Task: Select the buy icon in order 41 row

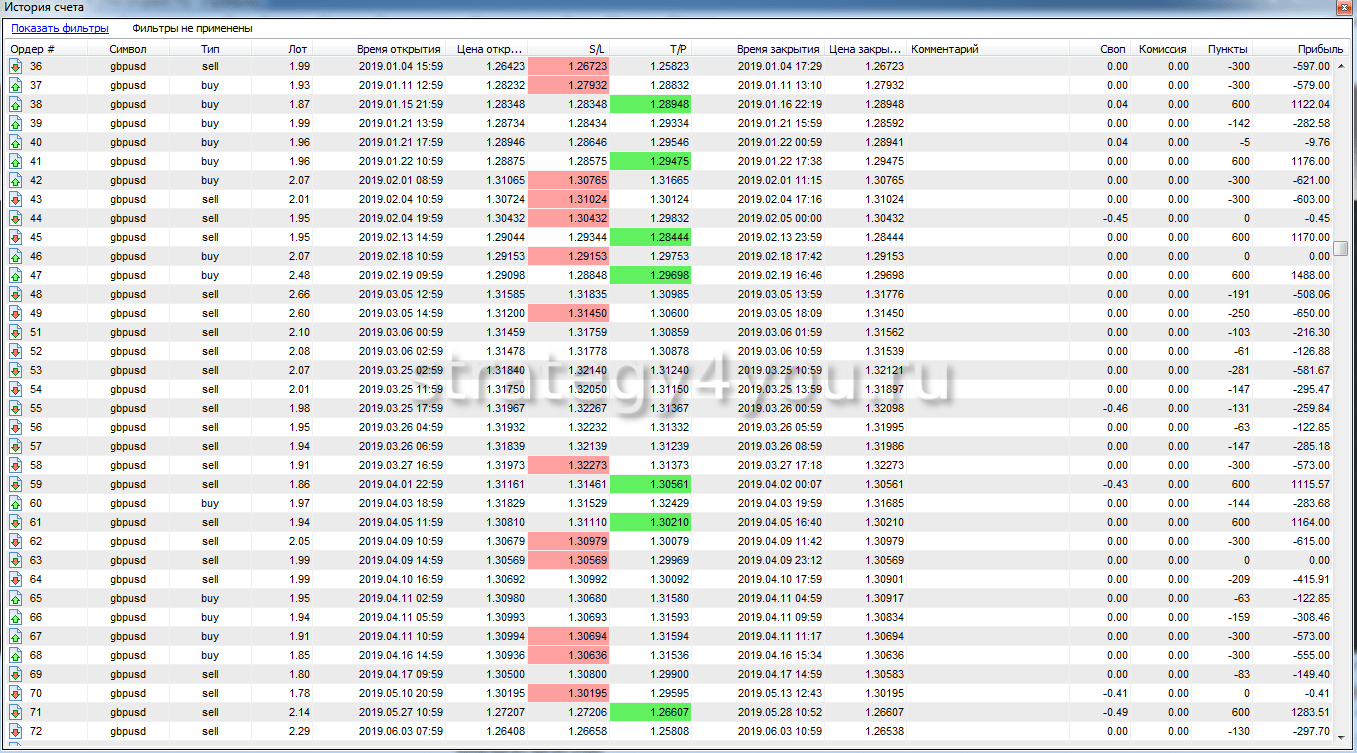Action: [x=16, y=162]
